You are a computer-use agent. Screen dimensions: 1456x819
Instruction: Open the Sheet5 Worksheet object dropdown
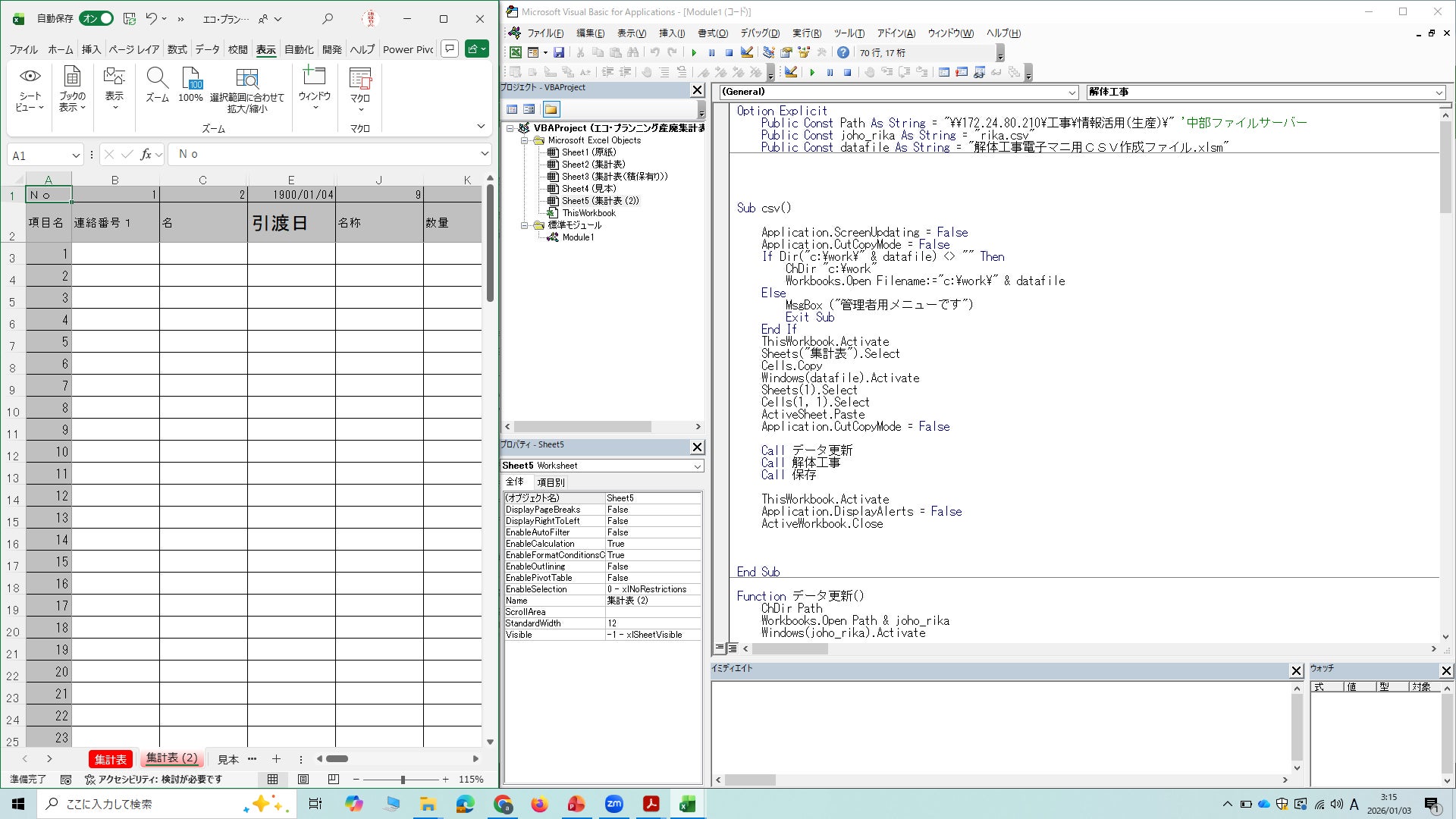pyautogui.click(x=697, y=466)
